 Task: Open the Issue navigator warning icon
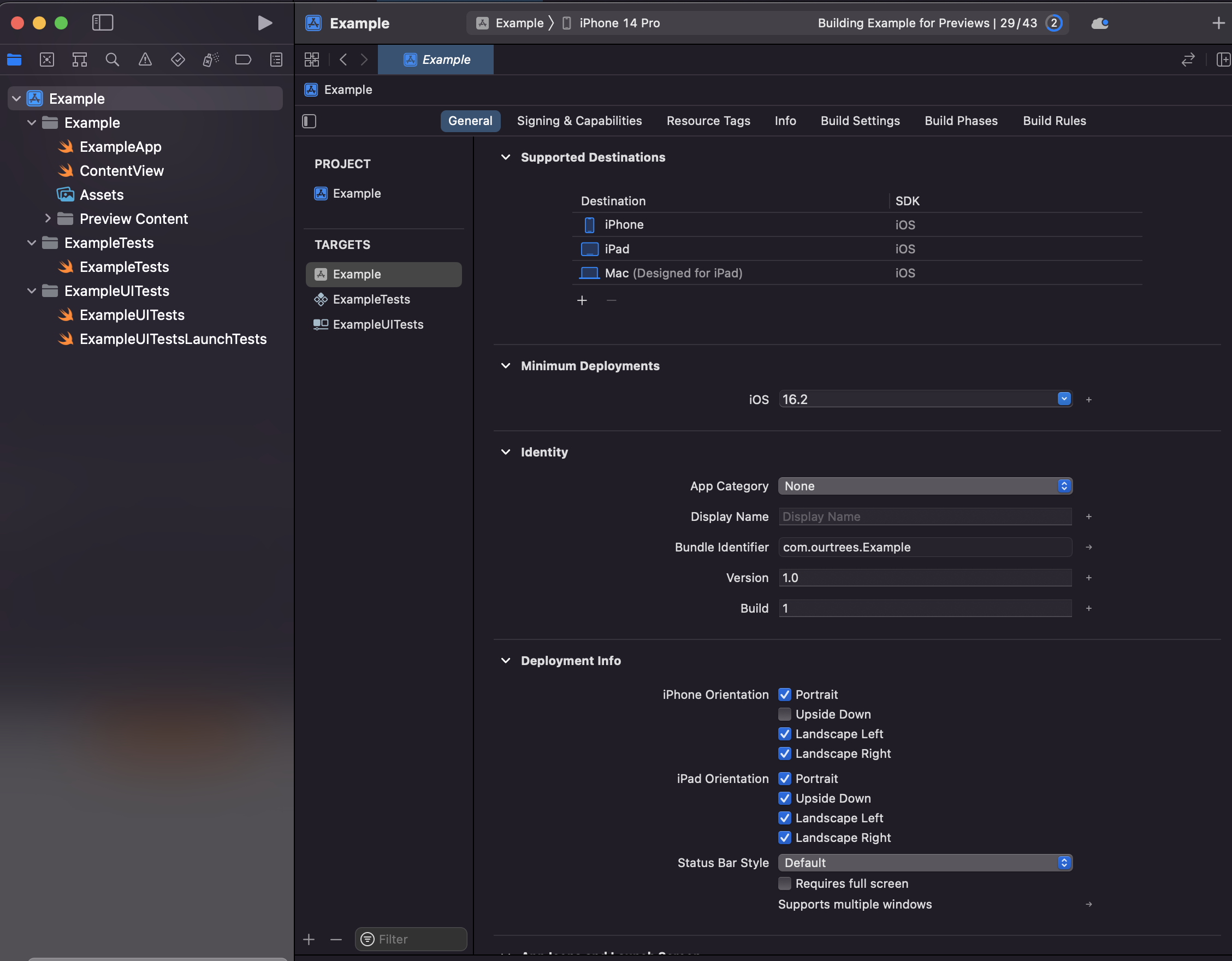[145, 60]
